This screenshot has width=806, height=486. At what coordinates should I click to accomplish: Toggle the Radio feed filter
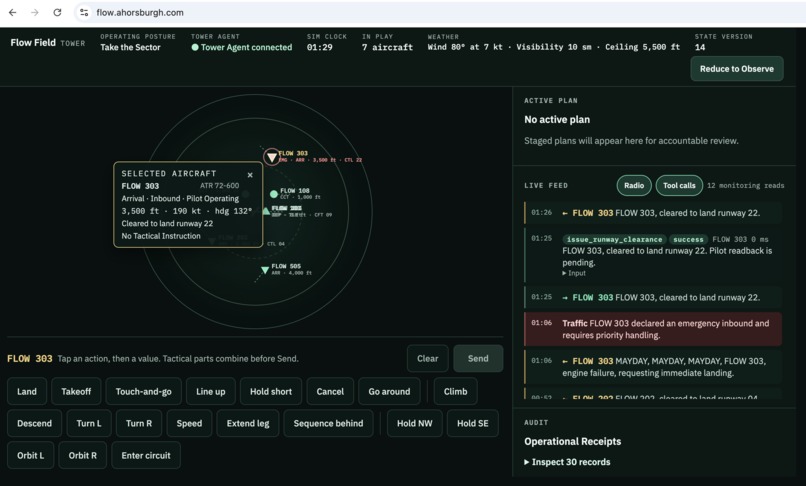click(x=634, y=186)
